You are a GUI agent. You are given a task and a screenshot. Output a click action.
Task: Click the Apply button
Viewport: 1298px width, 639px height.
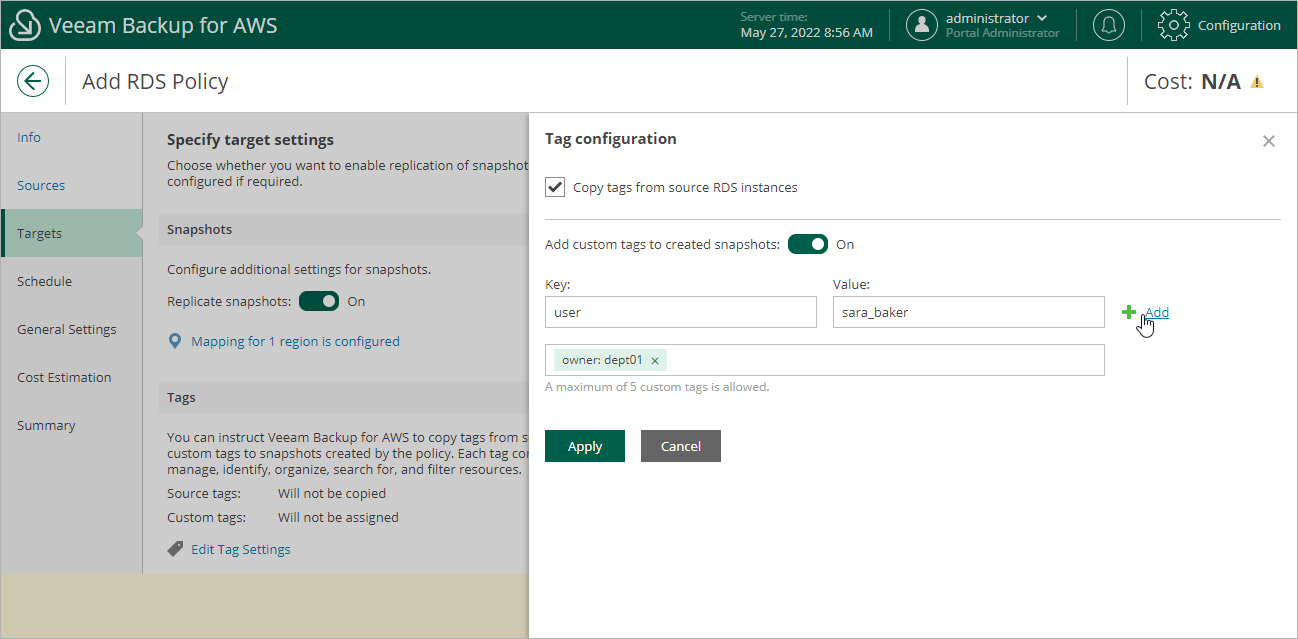click(x=585, y=446)
